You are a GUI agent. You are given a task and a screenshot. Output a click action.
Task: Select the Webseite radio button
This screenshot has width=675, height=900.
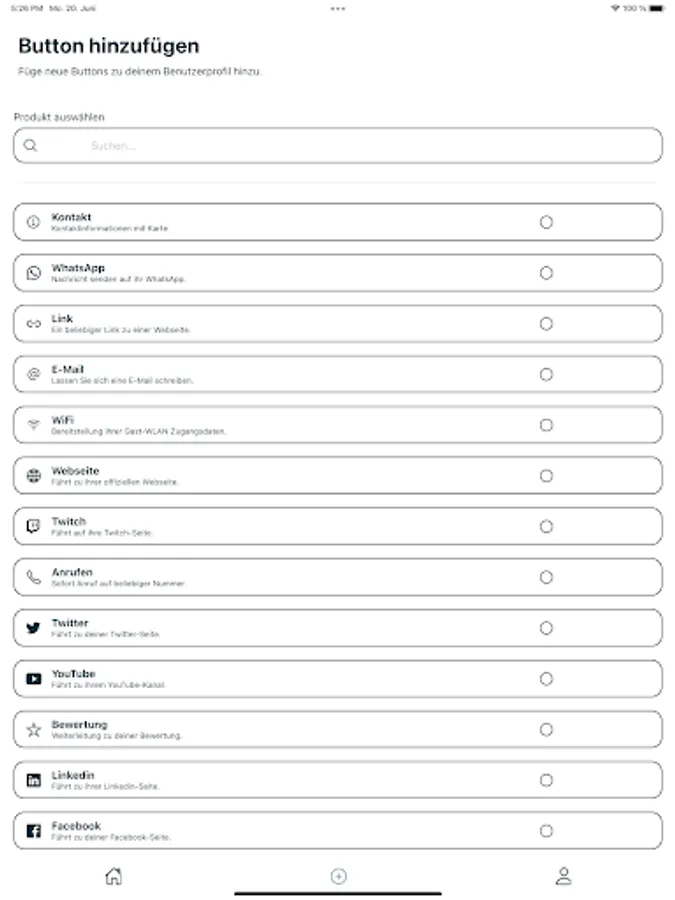point(546,476)
